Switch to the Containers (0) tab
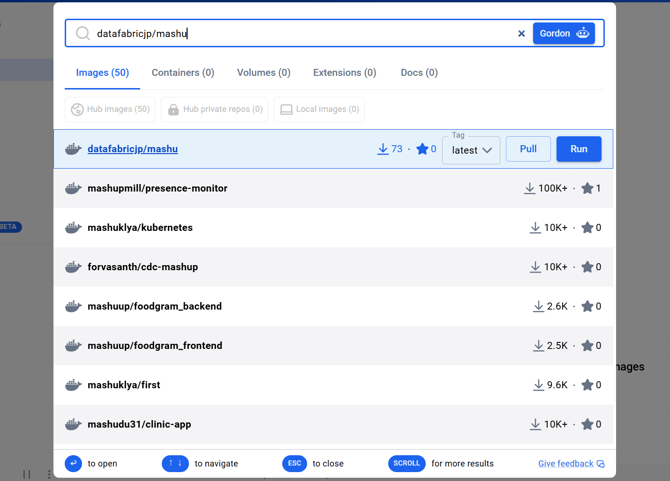The width and height of the screenshot is (670, 481). [x=183, y=73]
